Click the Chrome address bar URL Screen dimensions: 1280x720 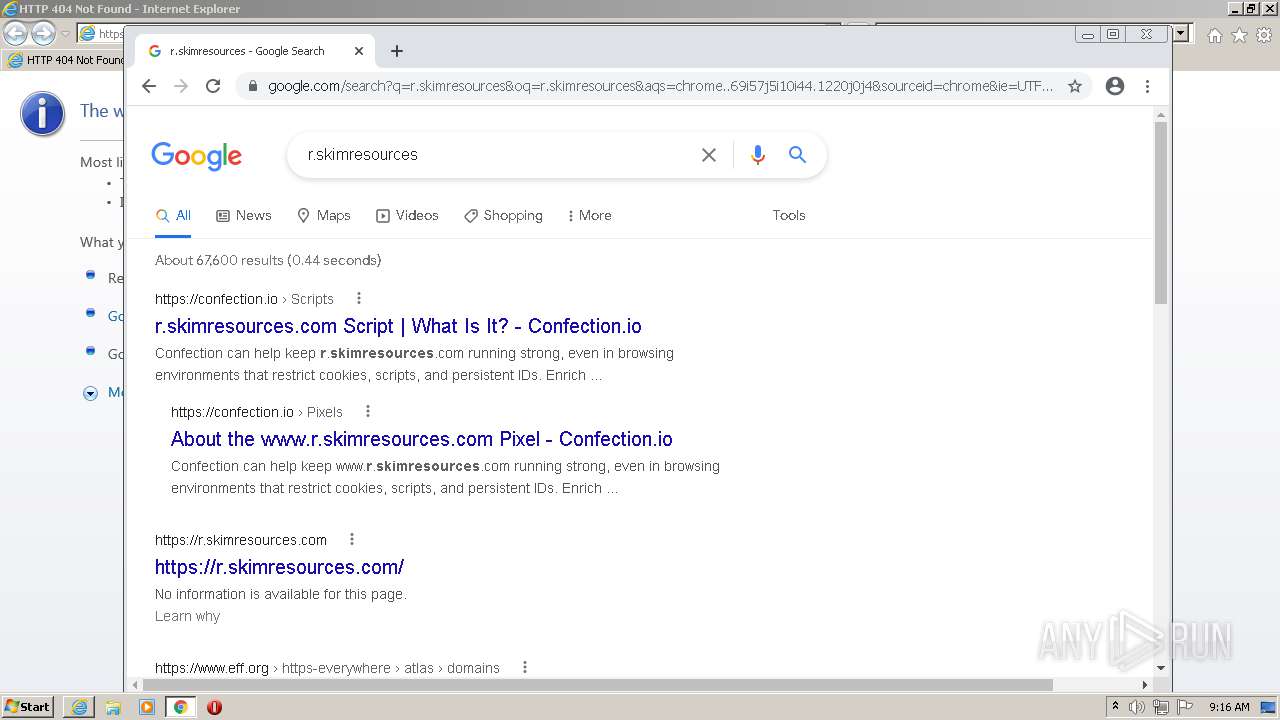[x=660, y=86]
